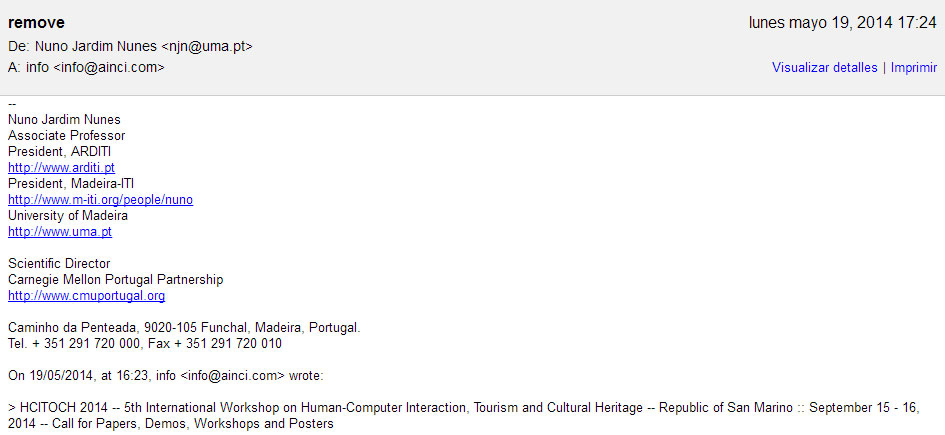Click the Nuno Jardim Nunes signature name
Image resolution: width=945 pixels, height=435 pixels.
pos(64,119)
